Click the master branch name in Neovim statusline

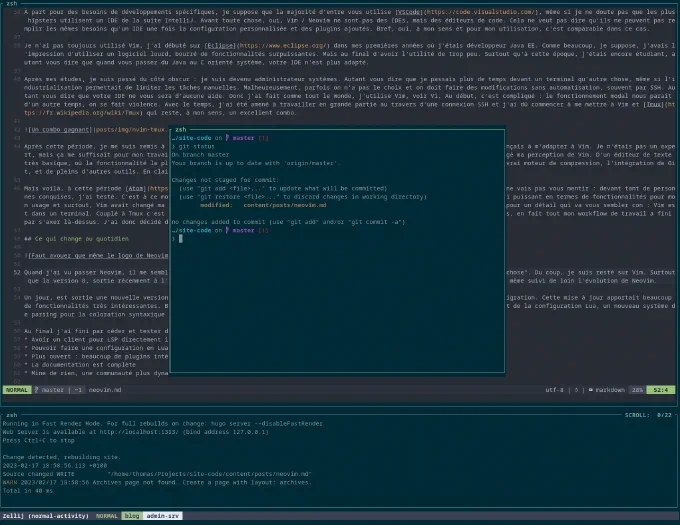tap(52, 390)
